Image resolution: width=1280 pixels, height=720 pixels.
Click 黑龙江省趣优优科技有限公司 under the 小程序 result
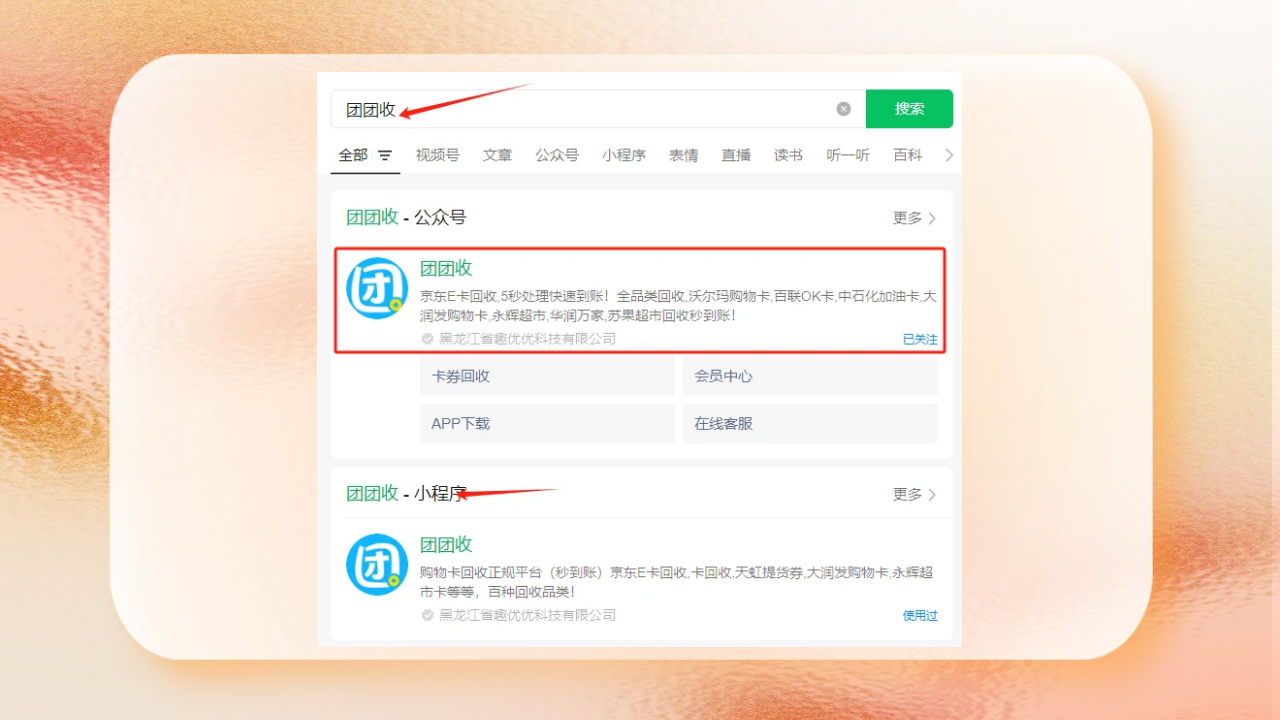click(x=527, y=615)
